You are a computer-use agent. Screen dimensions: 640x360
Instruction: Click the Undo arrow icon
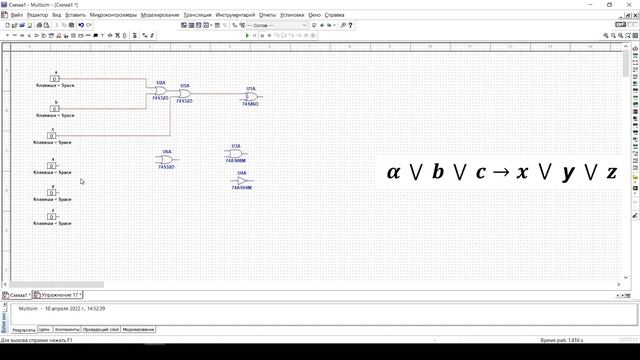coord(81,25)
